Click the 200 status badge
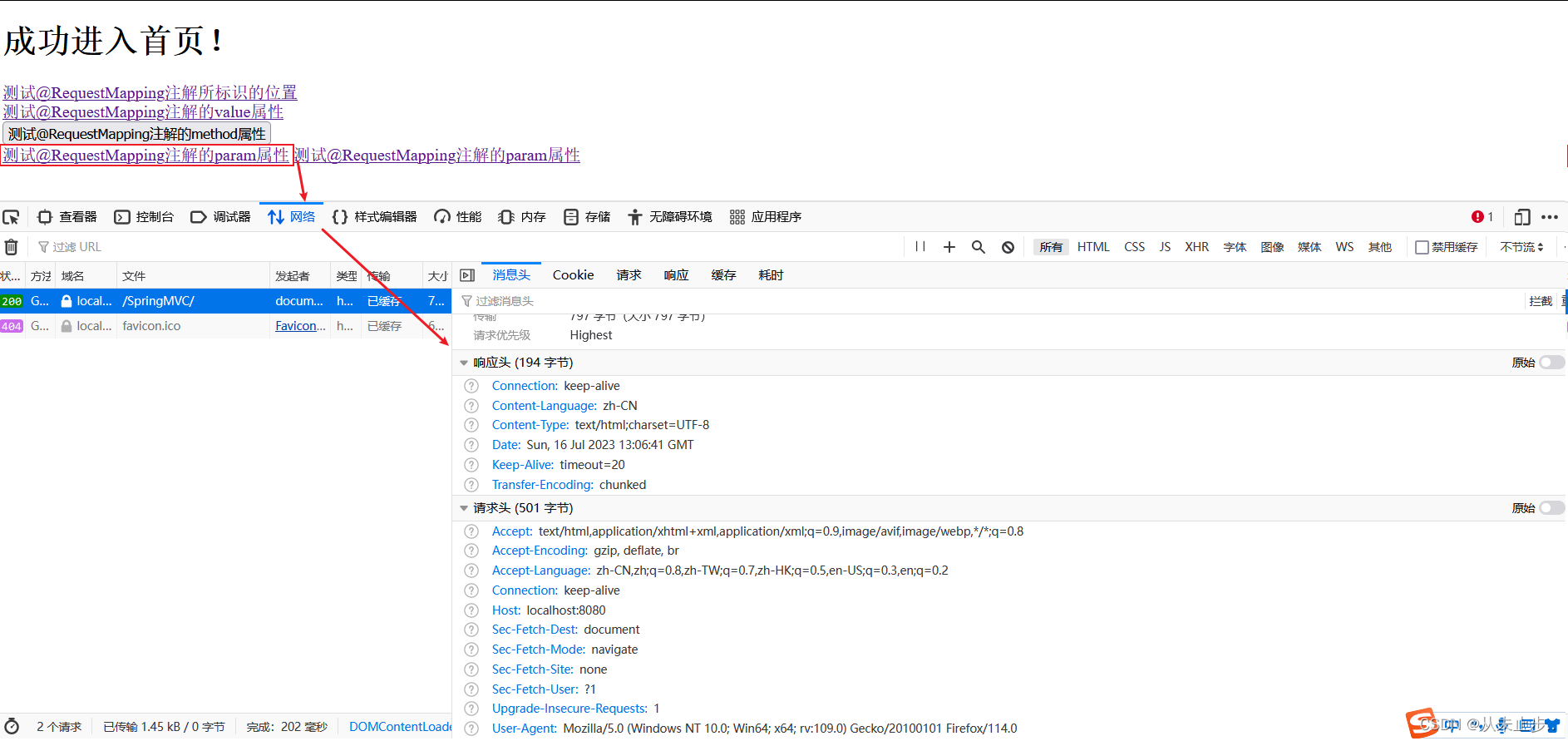The image size is (1568, 741). [x=12, y=301]
